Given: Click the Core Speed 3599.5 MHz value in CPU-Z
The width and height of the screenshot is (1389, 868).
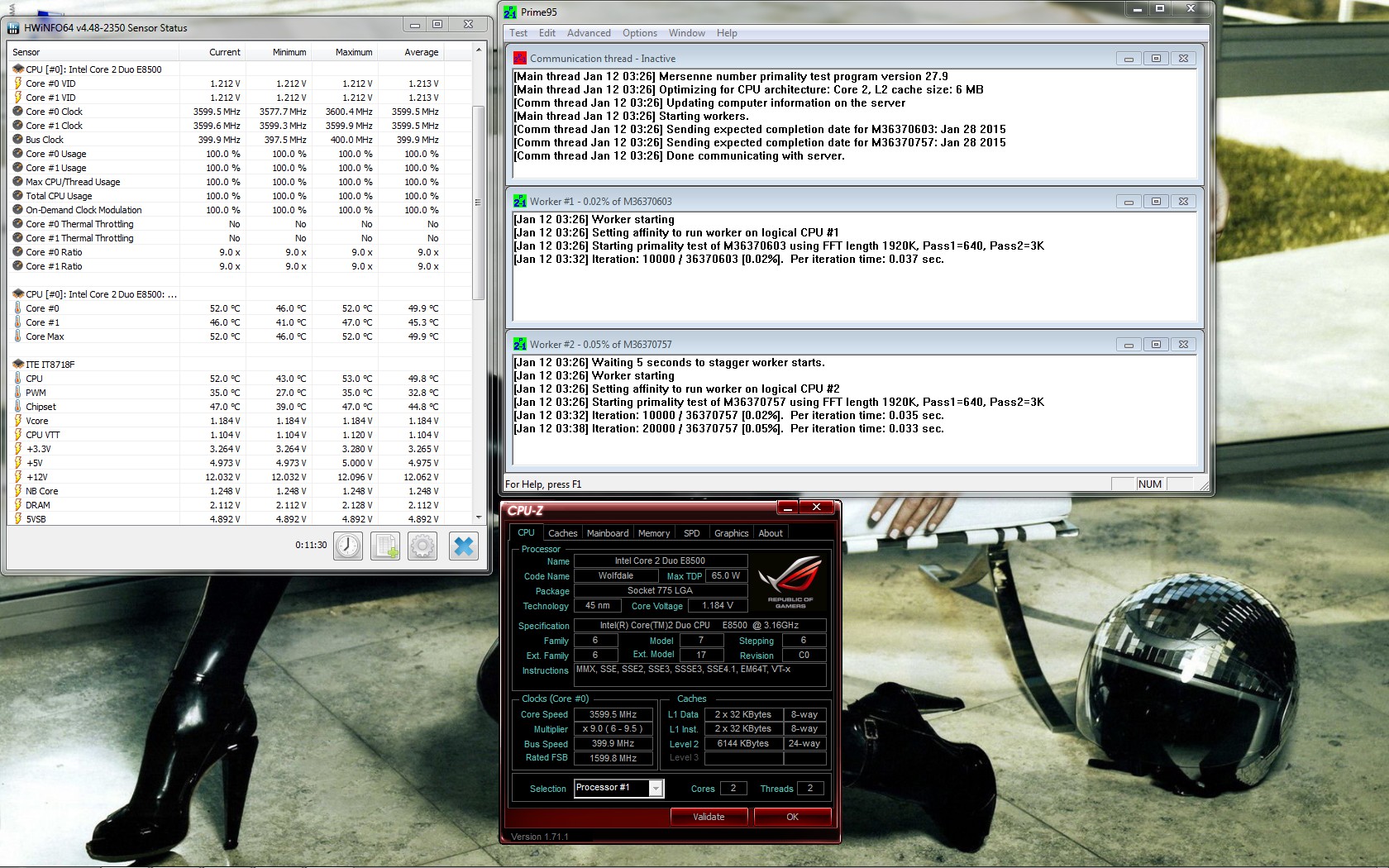Looking at the screenshot, I should pos(613,715).
